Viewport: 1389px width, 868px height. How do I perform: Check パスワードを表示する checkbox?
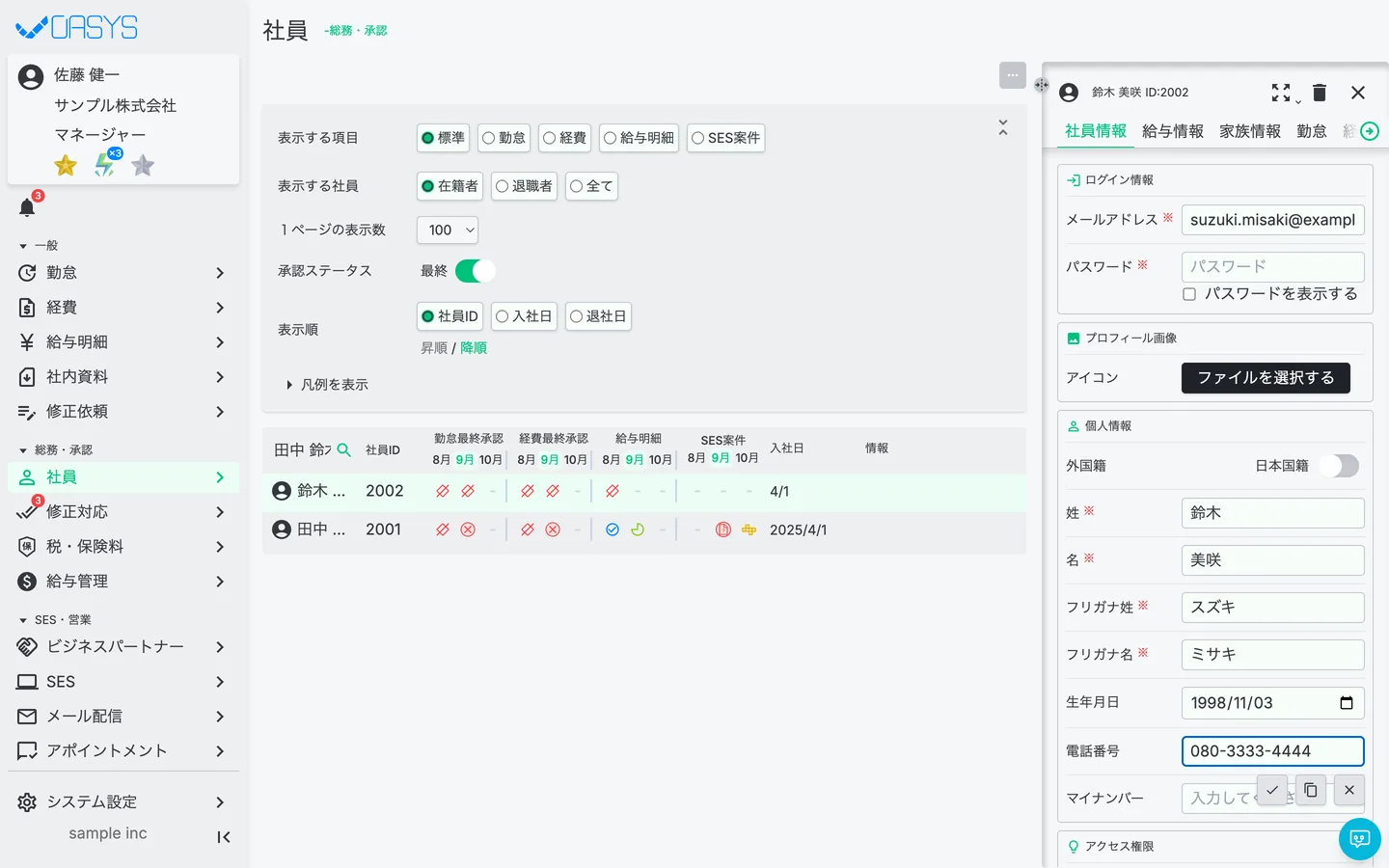pyautogui.click(x=1189, y=294)
